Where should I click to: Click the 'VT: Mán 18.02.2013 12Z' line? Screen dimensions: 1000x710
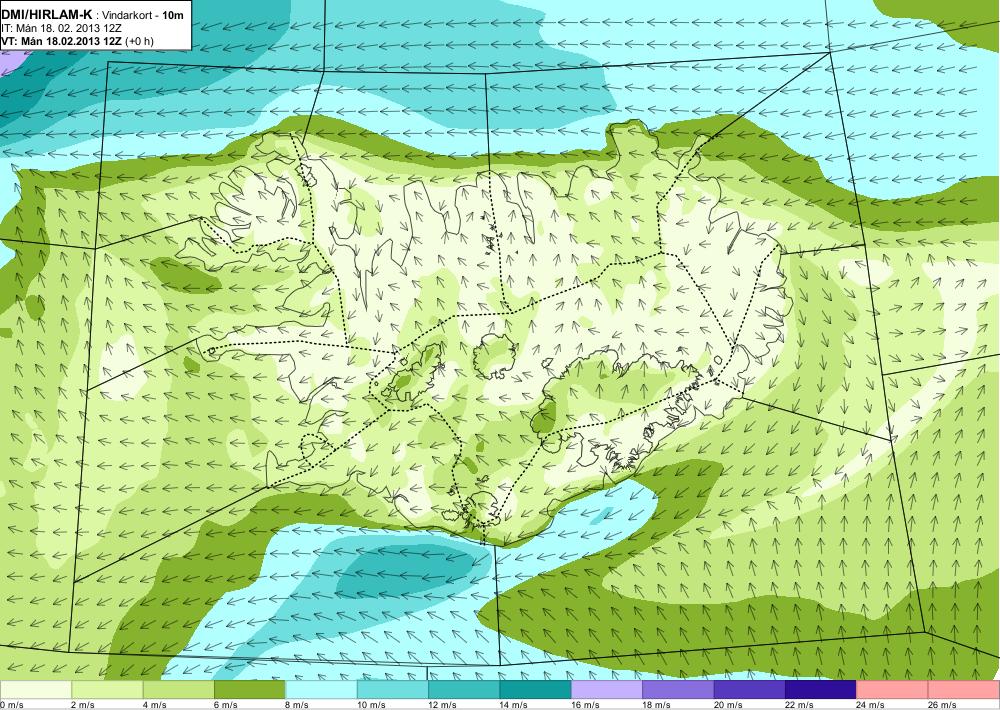click(62, 41)
